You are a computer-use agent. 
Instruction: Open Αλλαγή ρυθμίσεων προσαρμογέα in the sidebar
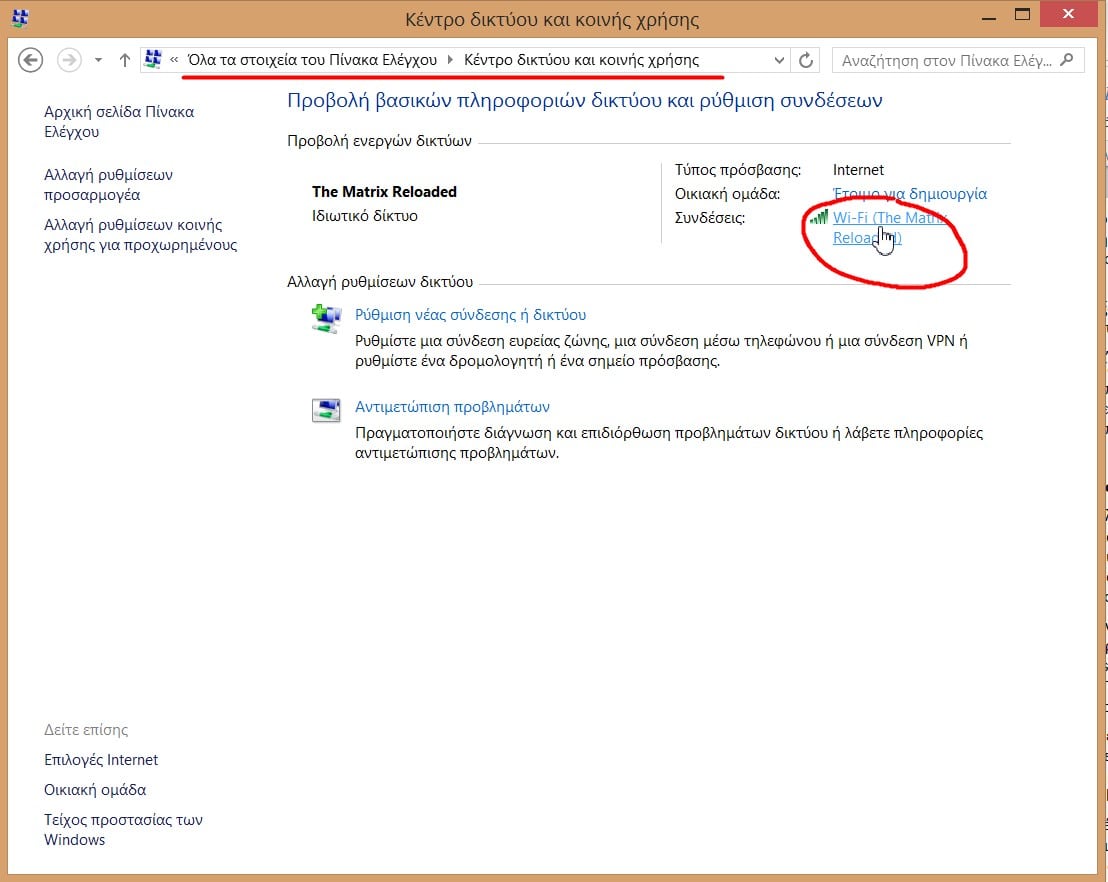point(108,185)
